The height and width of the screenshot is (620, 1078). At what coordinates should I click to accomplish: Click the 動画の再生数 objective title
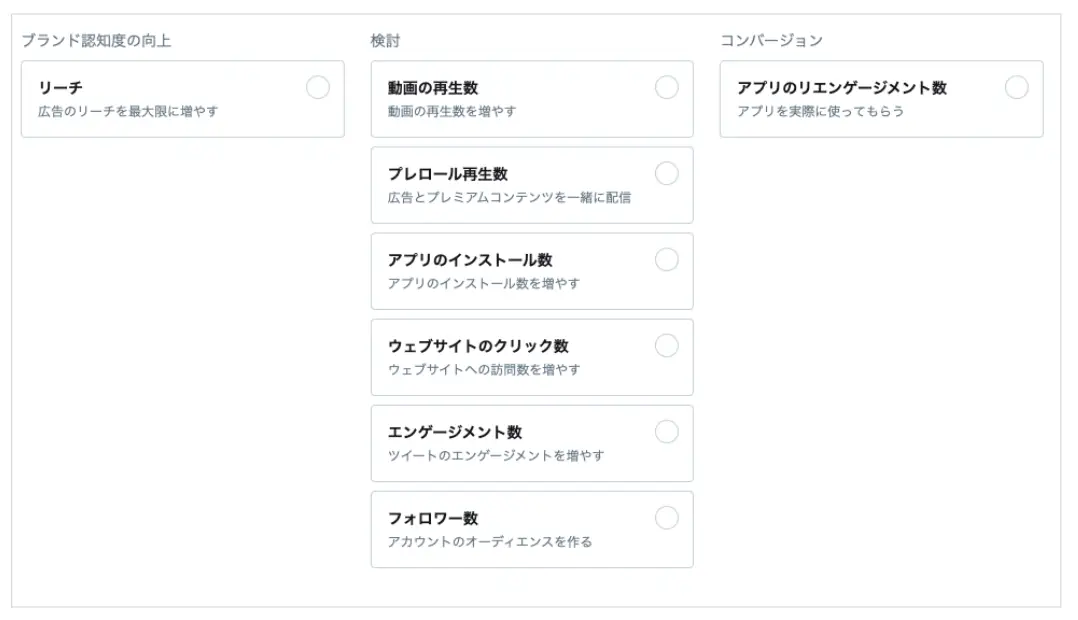point(433,88)
